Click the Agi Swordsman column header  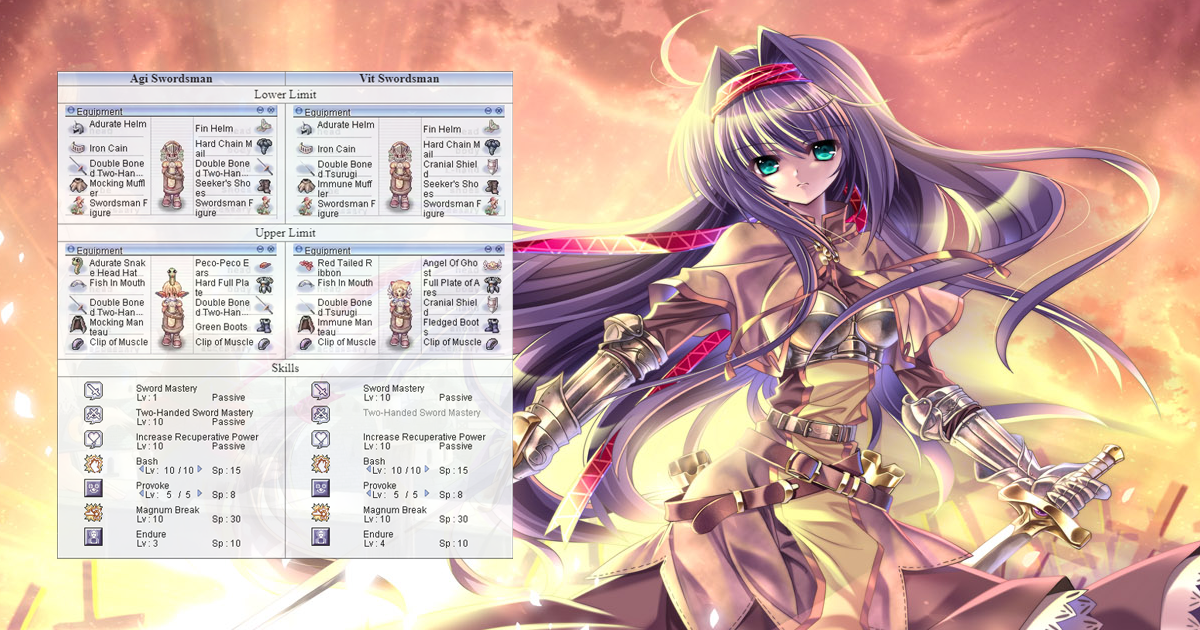point(171,78)
